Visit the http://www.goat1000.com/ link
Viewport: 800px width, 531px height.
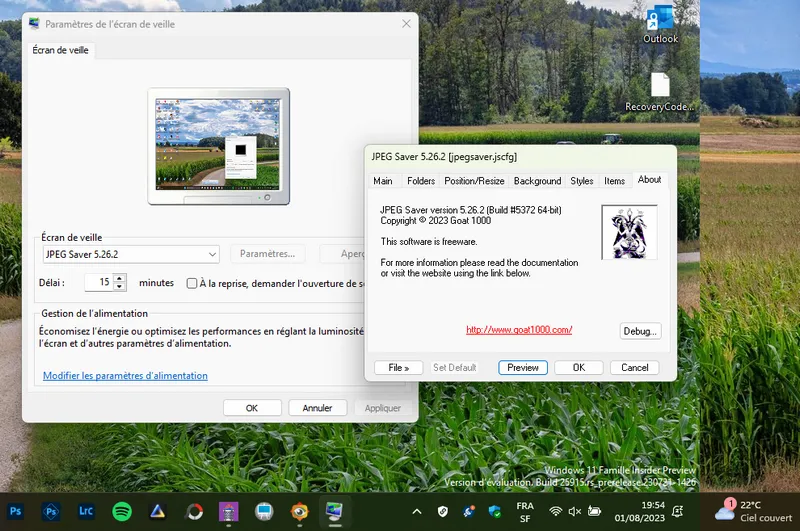[x=519, y=330]
